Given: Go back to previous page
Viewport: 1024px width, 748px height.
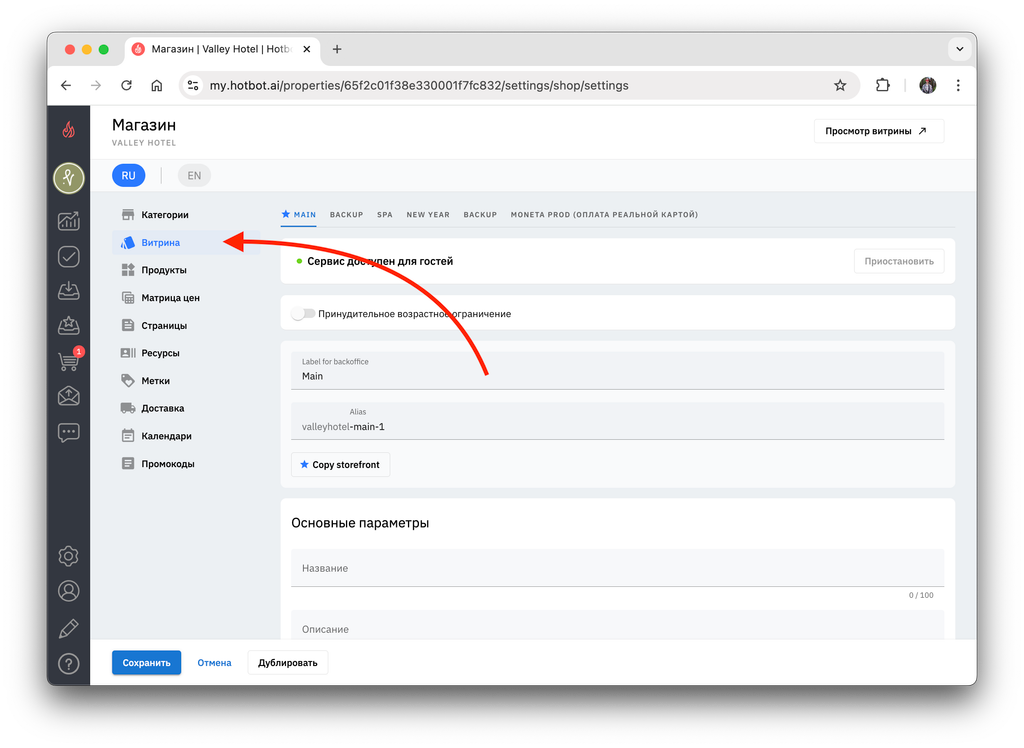Looking at the screenshot, I should (66, 86).
